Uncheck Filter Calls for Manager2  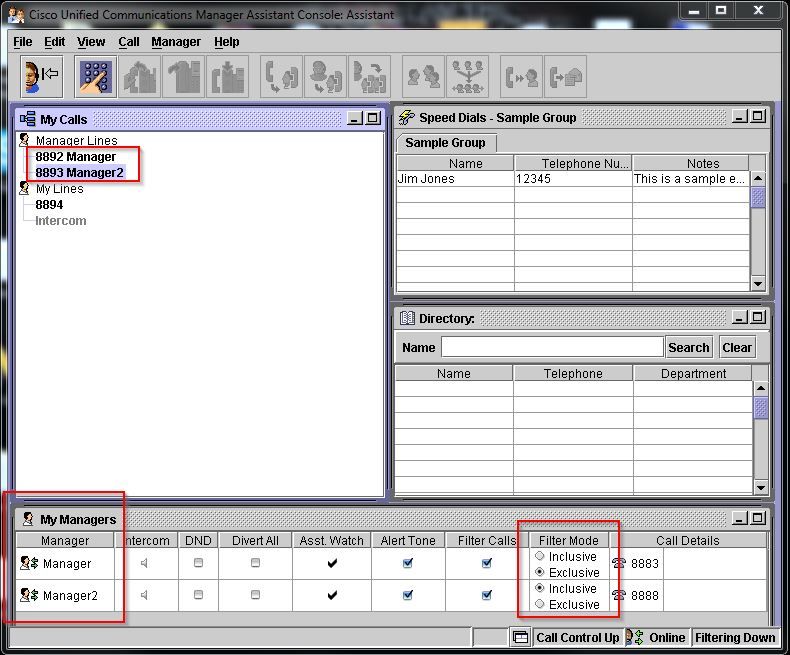[x=487, y=595]
